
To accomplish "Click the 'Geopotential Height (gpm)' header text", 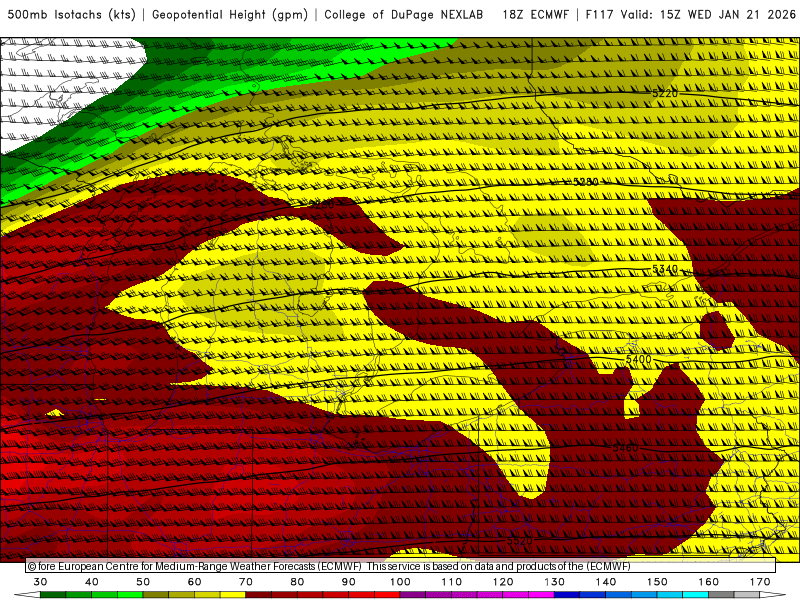I will coord(230,15).
